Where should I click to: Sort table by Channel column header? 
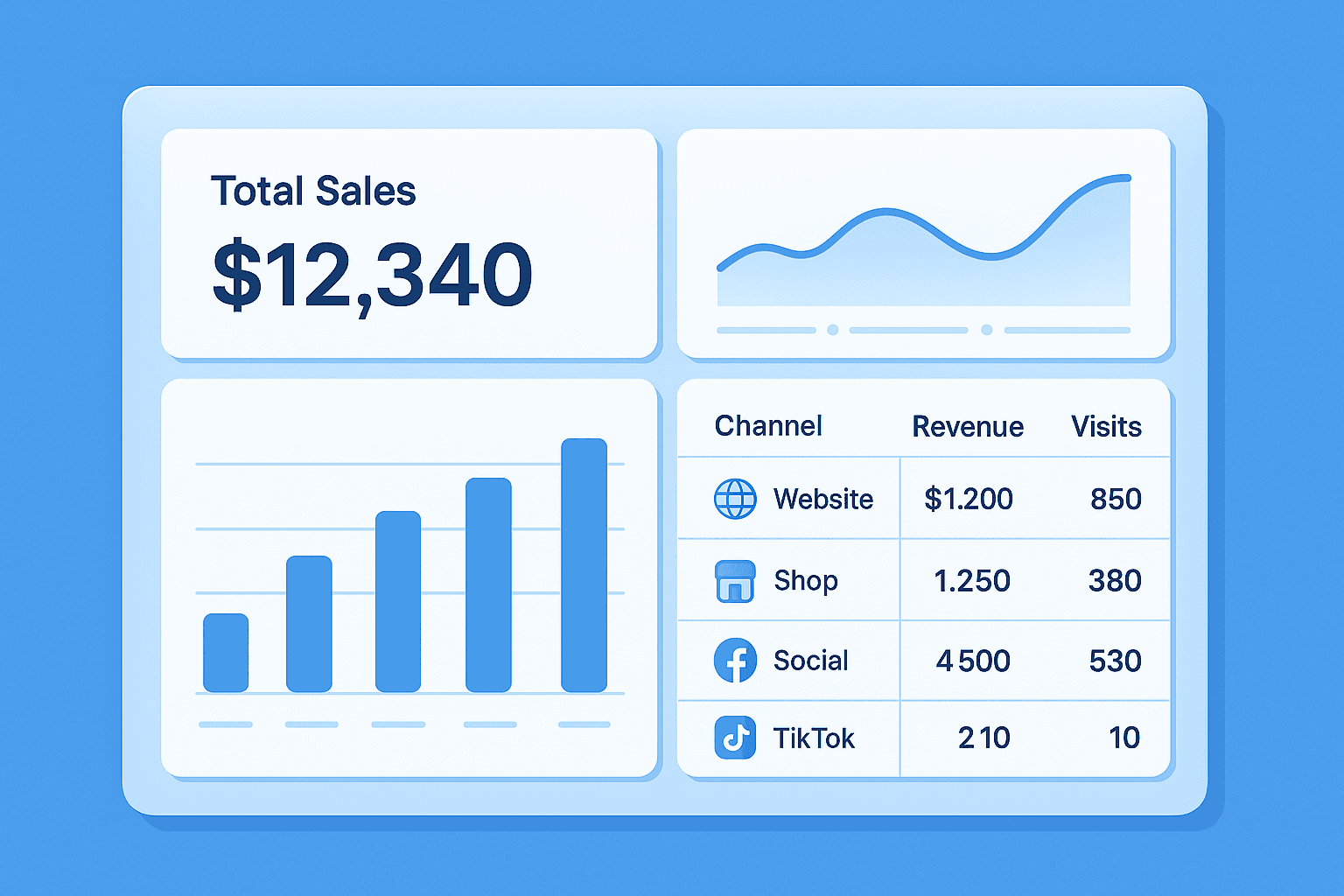coord(768,426)
